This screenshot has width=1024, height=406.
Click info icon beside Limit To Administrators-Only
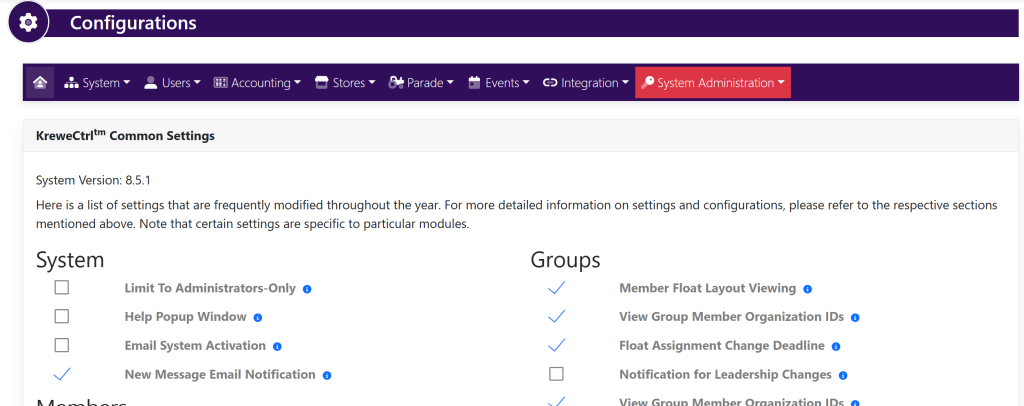[x=307, y=289]
